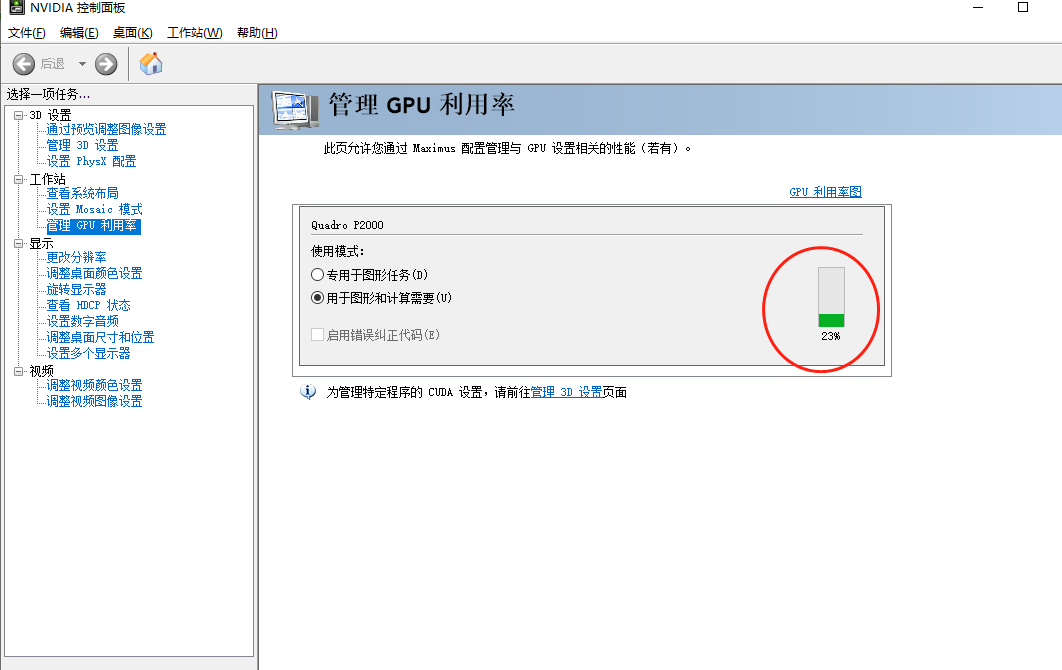Image resolution: width=1062 pixels, height=670 pixels.
Task: Open 设置 Mosaic 模式 item
Action: tap(94, 209)
